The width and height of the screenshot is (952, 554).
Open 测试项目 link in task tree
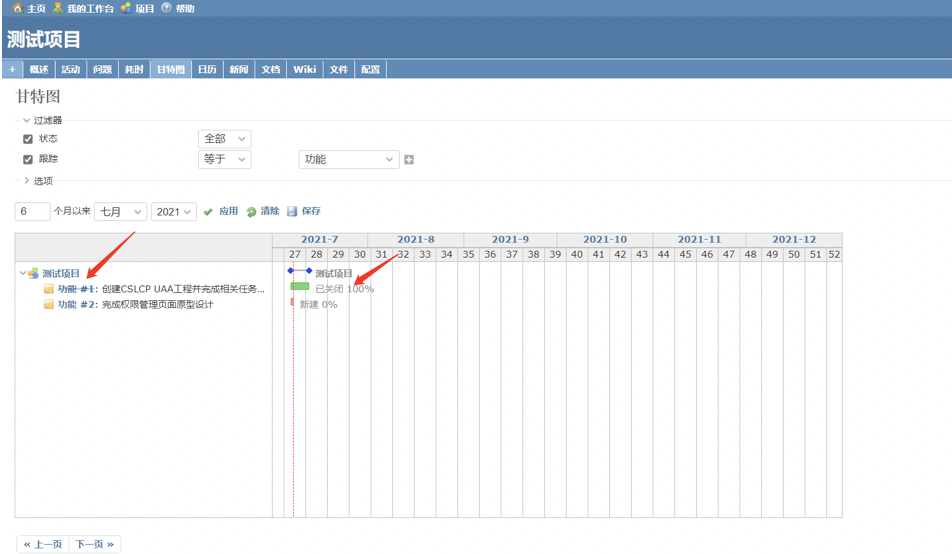(x=61, y=273)
